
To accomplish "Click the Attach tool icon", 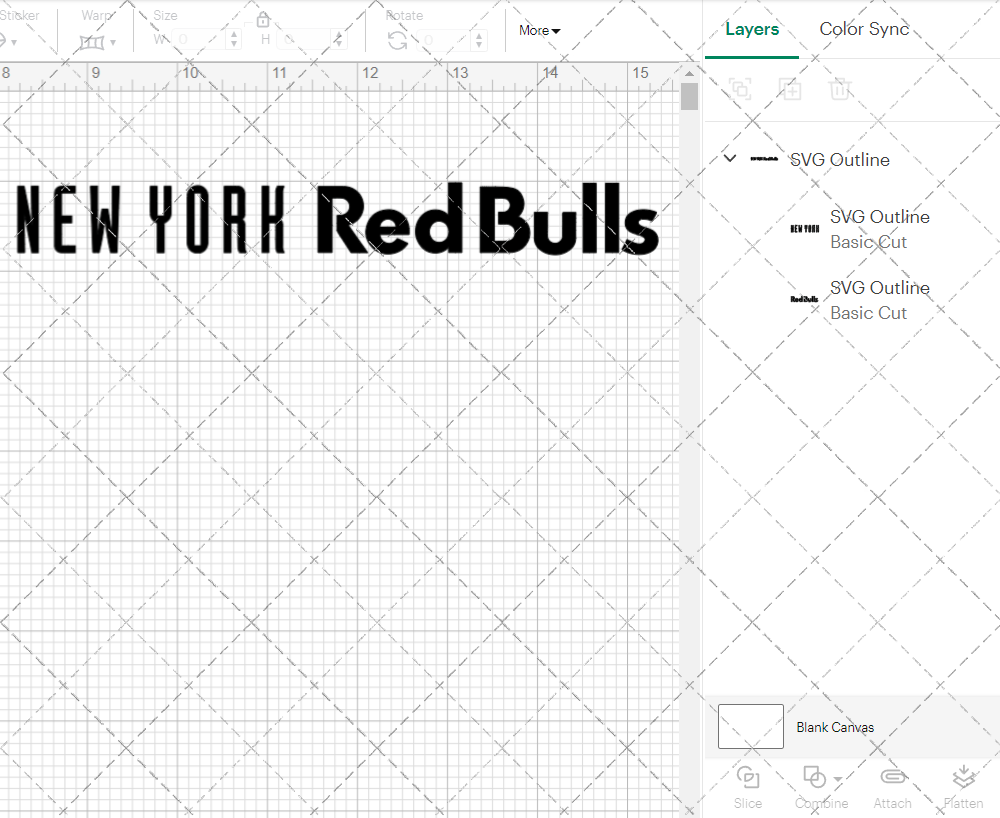I will pyautogui.click(x=893, y=778).
